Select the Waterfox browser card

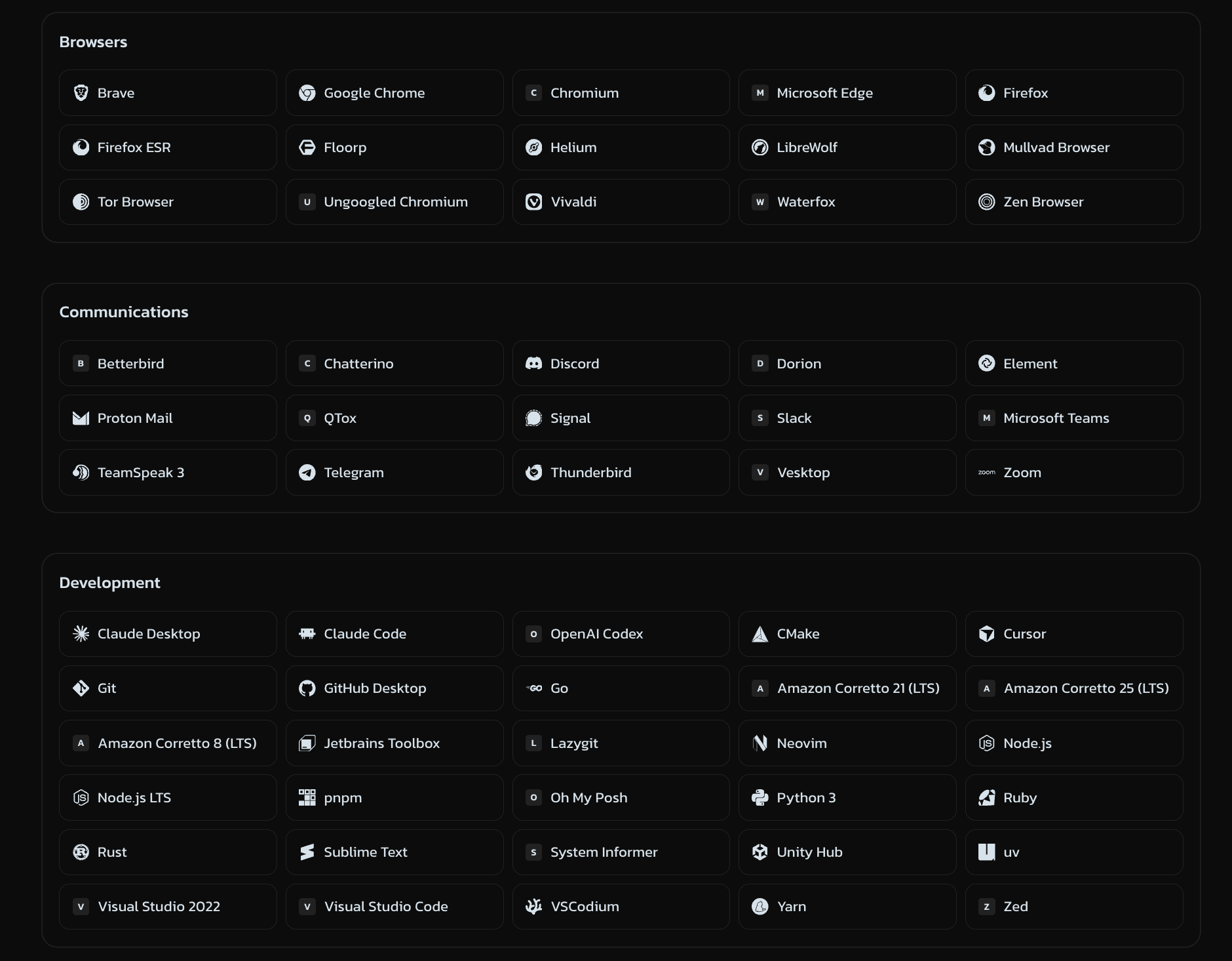pos(847,202)
